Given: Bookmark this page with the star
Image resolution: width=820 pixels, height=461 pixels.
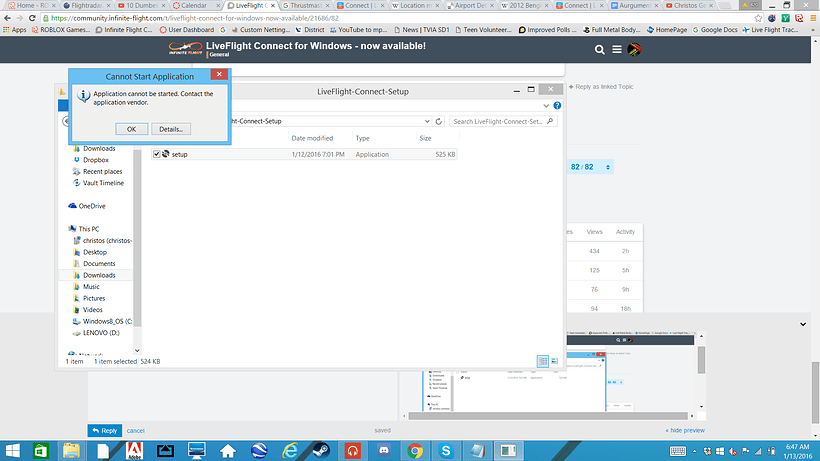Looking at the screenshot, I should click(x=758, y=18).
